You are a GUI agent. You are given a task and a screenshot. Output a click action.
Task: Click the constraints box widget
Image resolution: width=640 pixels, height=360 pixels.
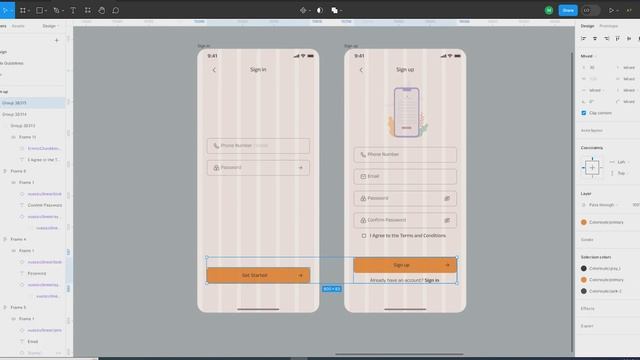[x=592, y=167]
